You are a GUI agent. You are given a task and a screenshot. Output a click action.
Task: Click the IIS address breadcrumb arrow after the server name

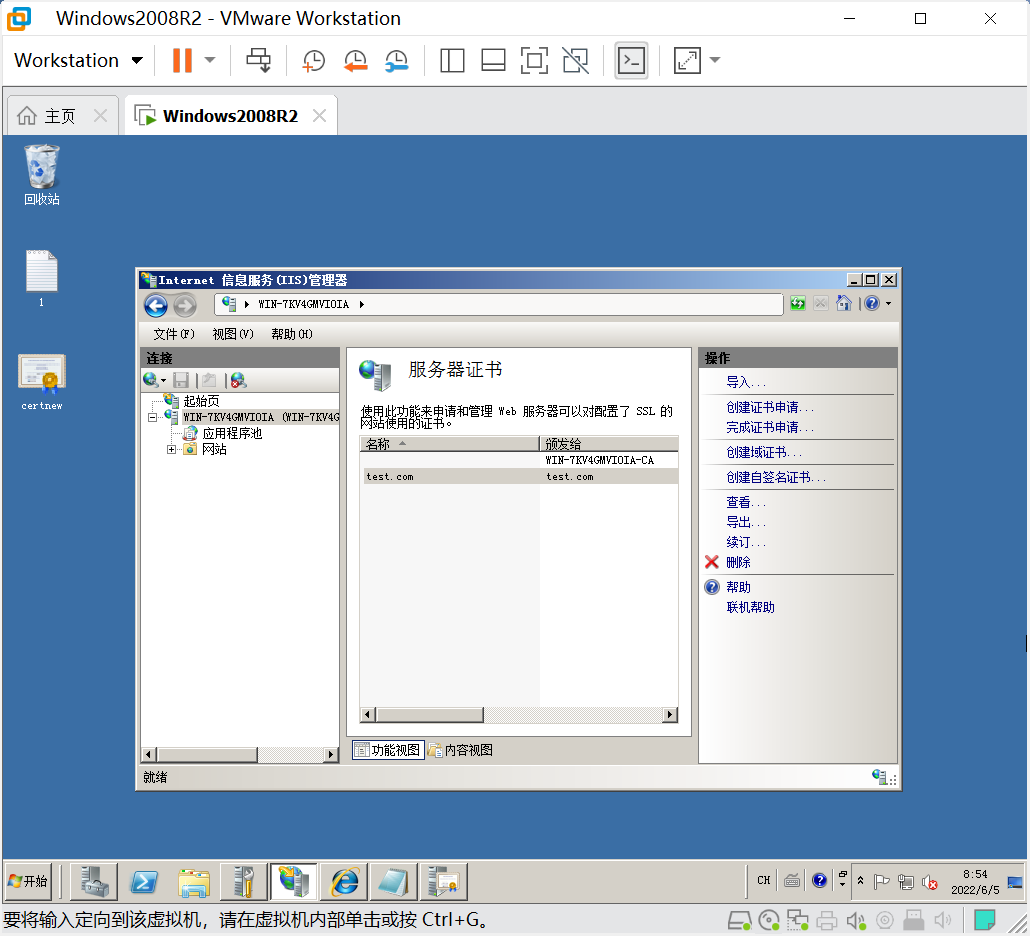coord(361,304)
